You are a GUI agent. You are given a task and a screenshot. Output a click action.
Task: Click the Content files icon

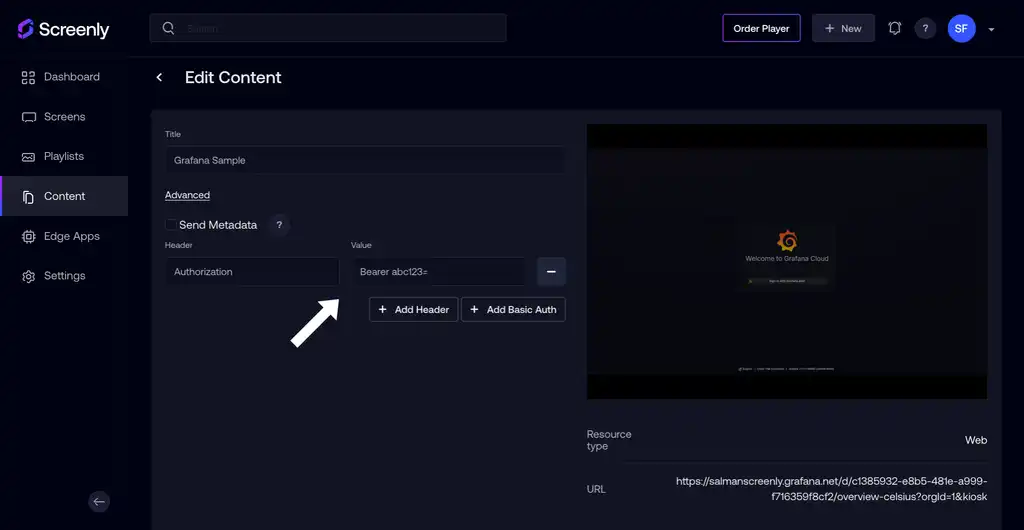[x=28, y=197]
